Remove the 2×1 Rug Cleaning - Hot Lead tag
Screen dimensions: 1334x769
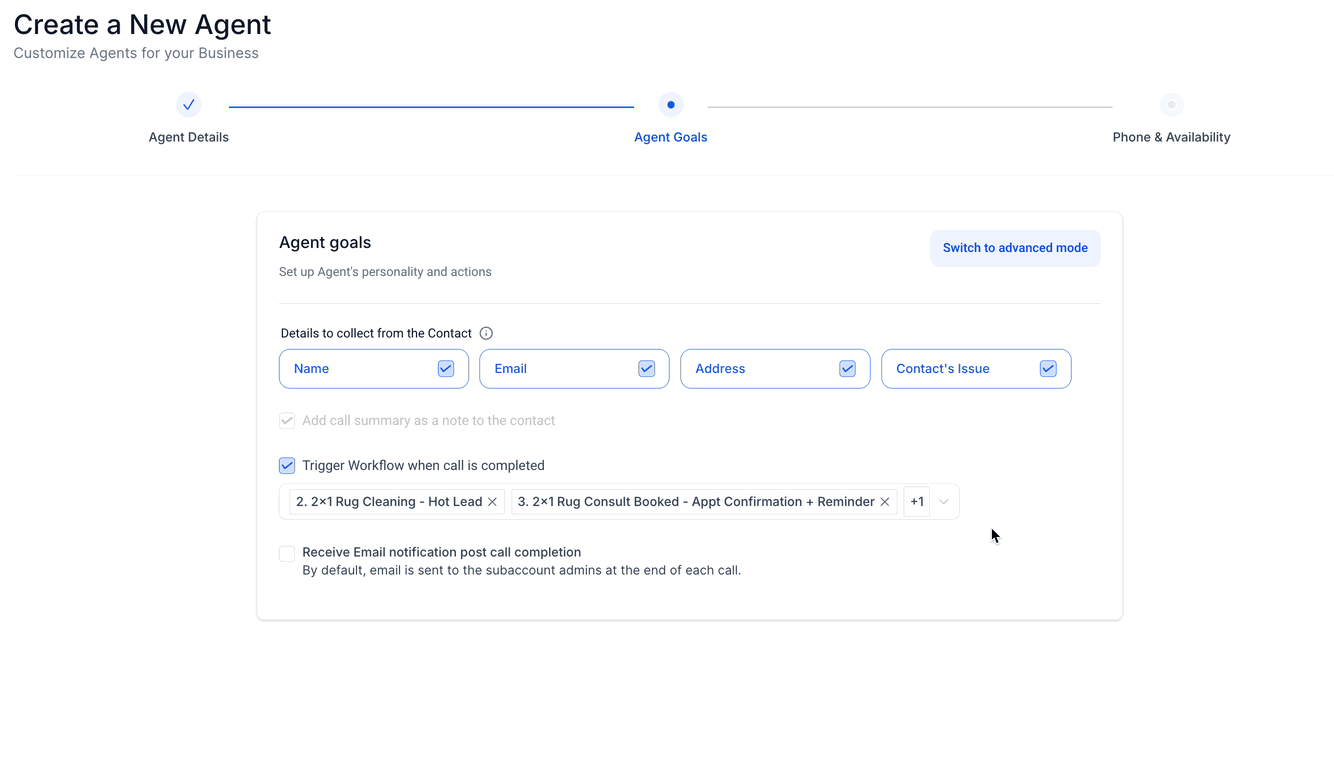point(493,502)
